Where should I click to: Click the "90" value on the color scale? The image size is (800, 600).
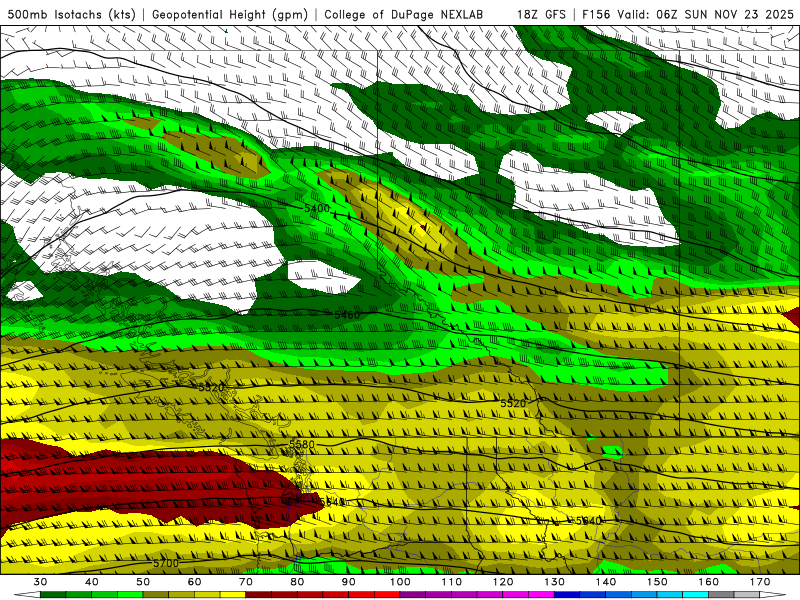[x=348, y=582]
